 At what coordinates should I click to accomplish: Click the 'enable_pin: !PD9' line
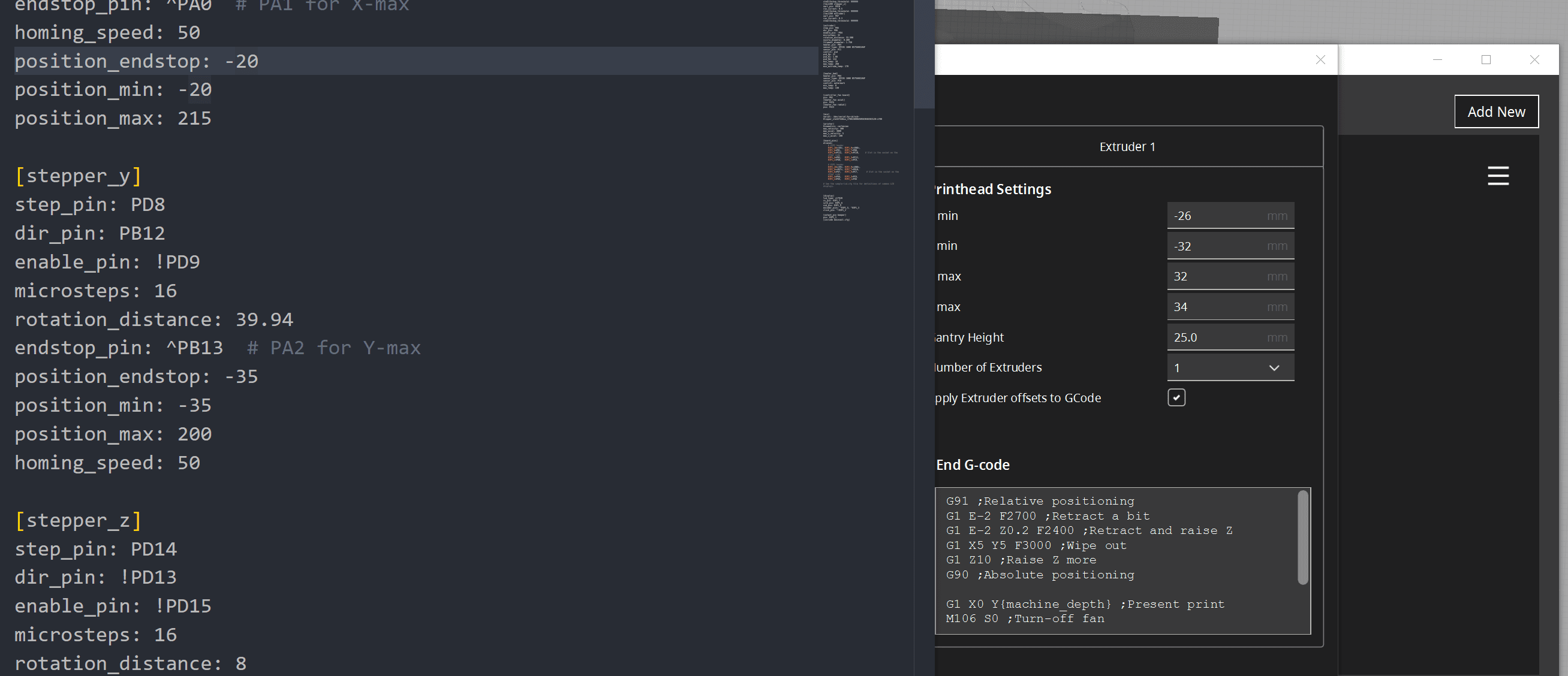pyautogui.click(x=107, y=262)
